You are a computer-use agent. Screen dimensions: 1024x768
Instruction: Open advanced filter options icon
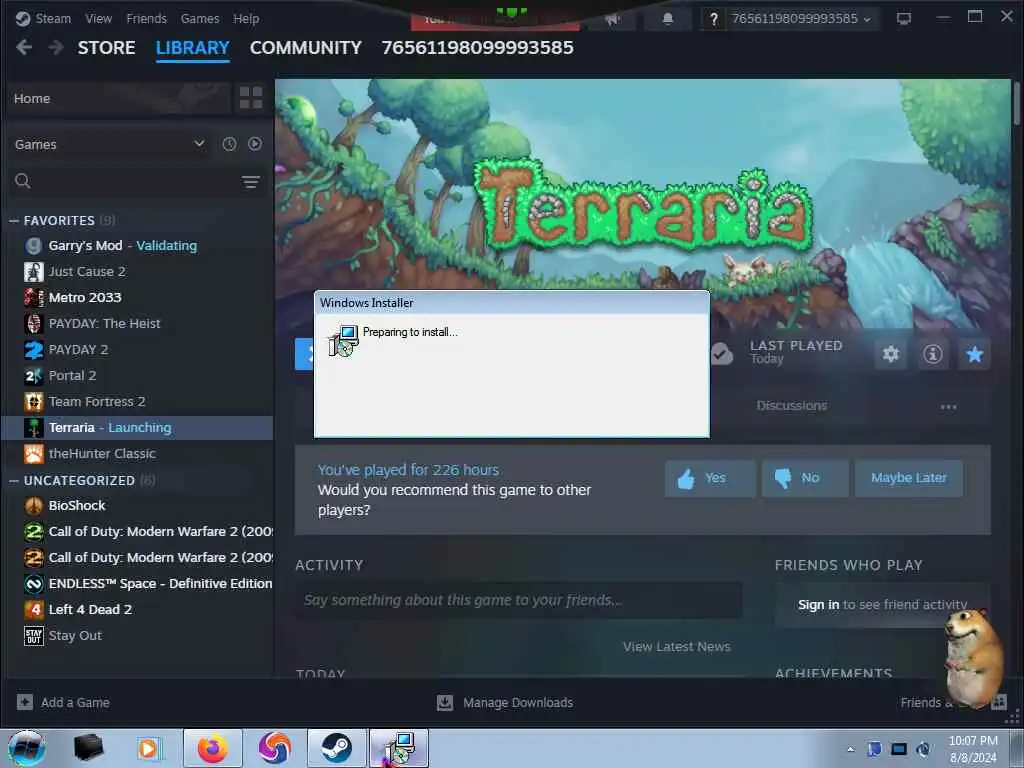(x=251, y=182)
